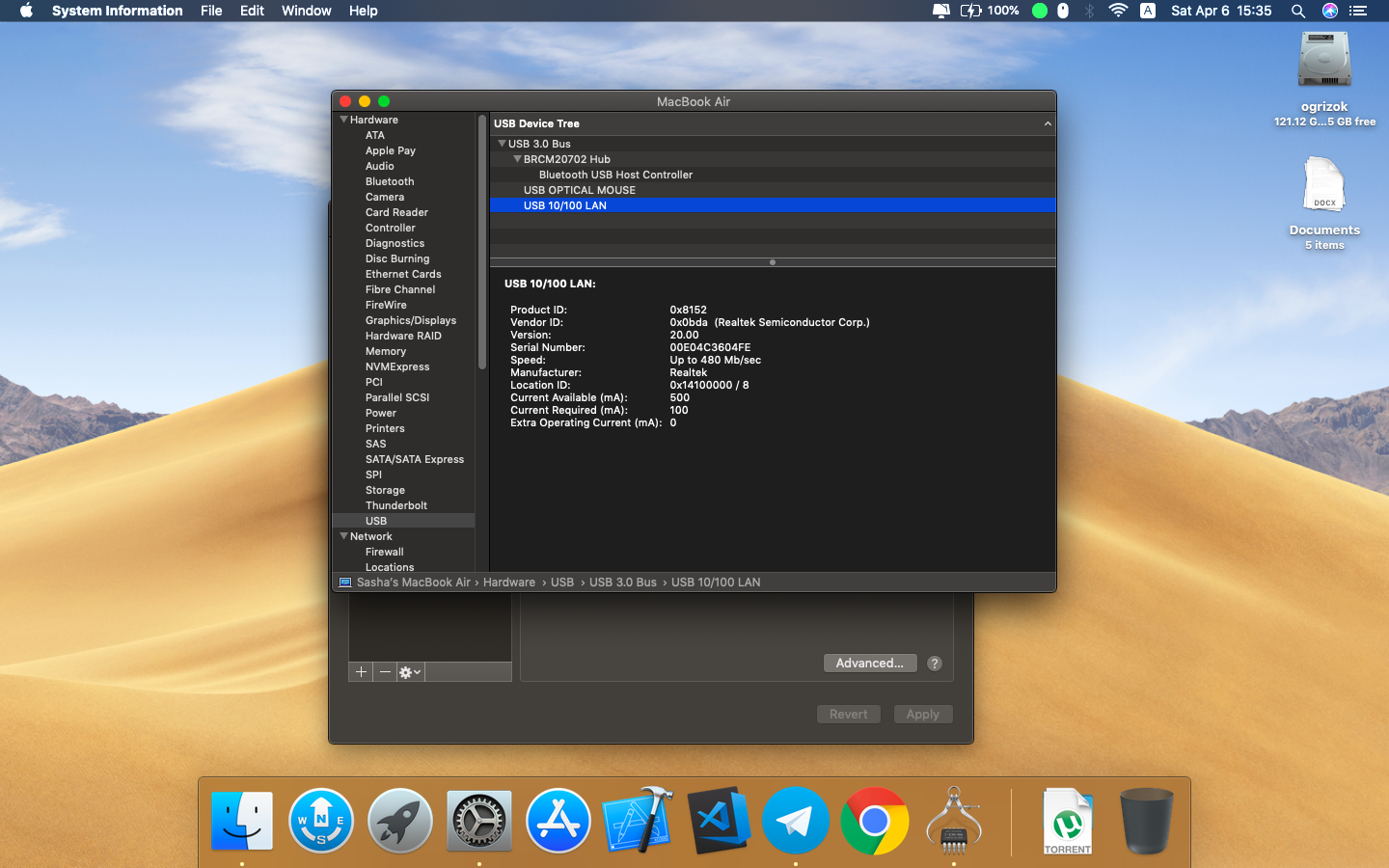The image size is (1389, 868).
Task: Open Notification Center in menu bar
Action: tap(1358, 11)
